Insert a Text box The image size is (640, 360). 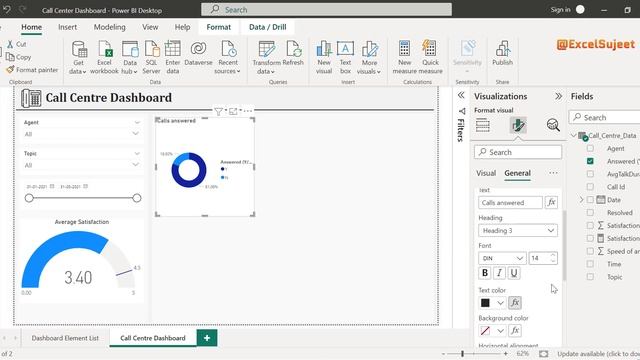point(345,58)
